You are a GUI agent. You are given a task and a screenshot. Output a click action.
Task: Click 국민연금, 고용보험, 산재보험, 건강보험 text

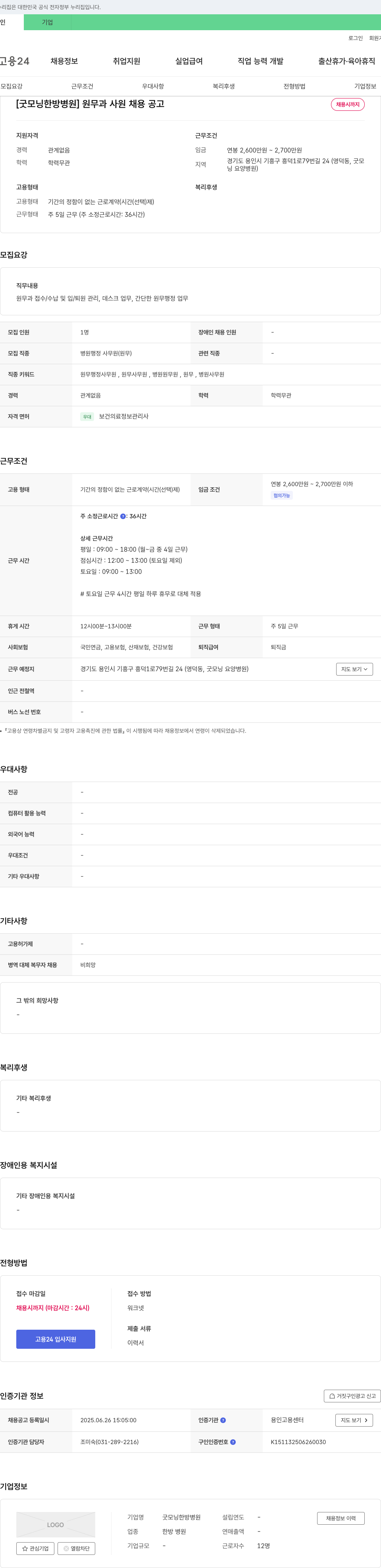127,647
